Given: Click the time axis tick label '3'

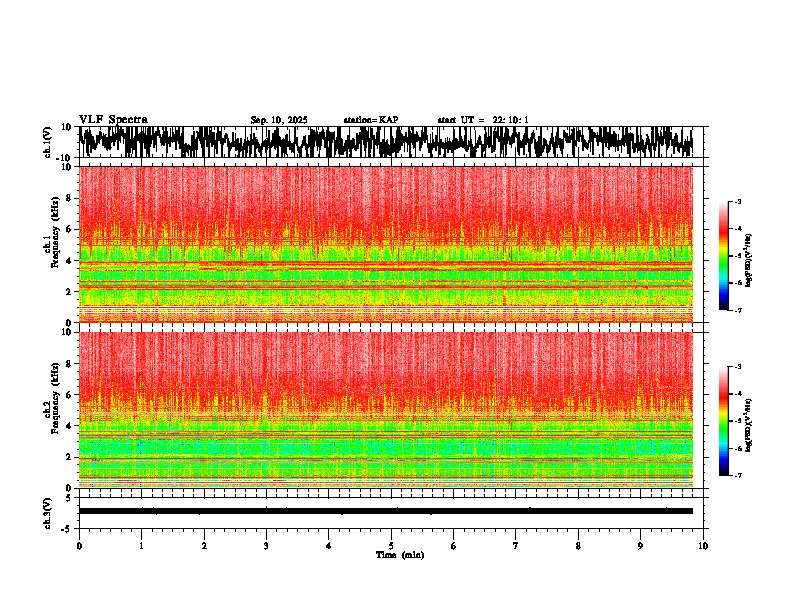Looking at the screenshot, I should pos(266,546).
